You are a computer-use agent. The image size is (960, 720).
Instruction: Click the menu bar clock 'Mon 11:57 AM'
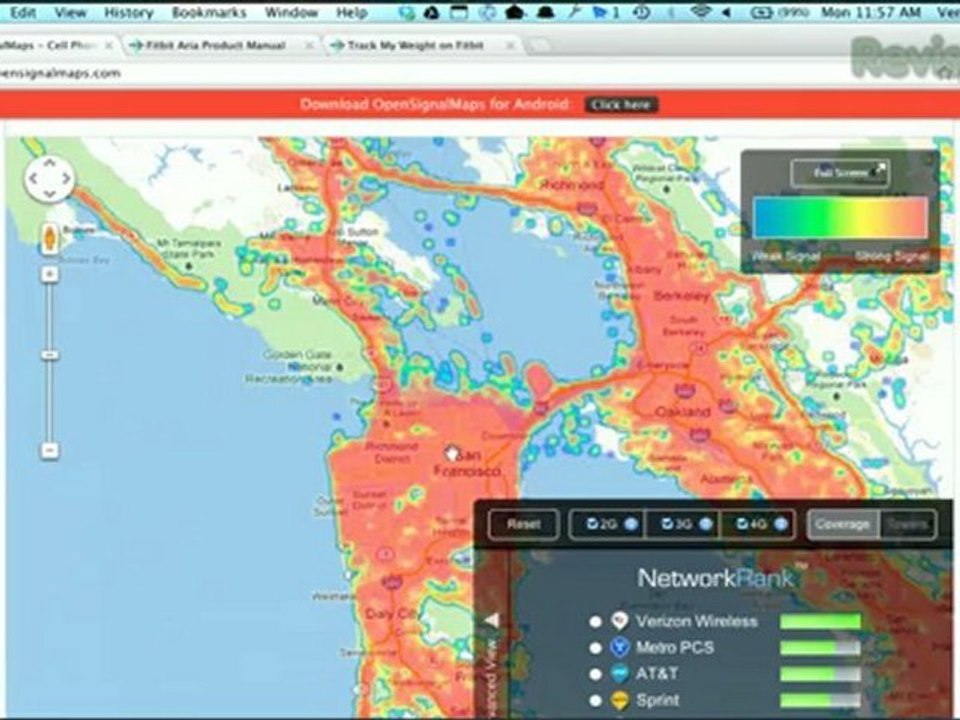[871, 12]
